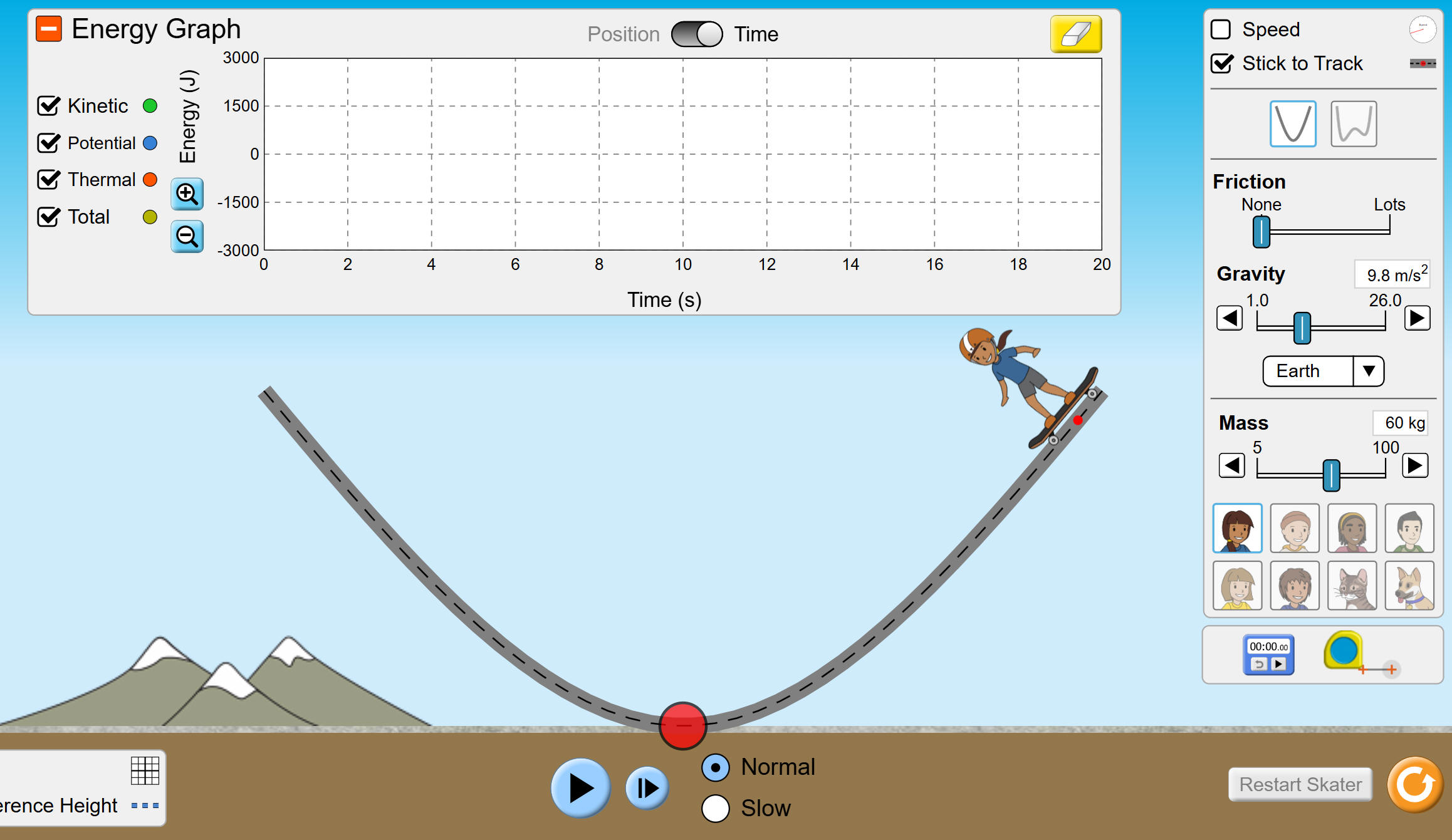The width and height of the screenshot is (1452, 840).
Task: Decrease gravity with the left arrow
Action: point(1230,318)
